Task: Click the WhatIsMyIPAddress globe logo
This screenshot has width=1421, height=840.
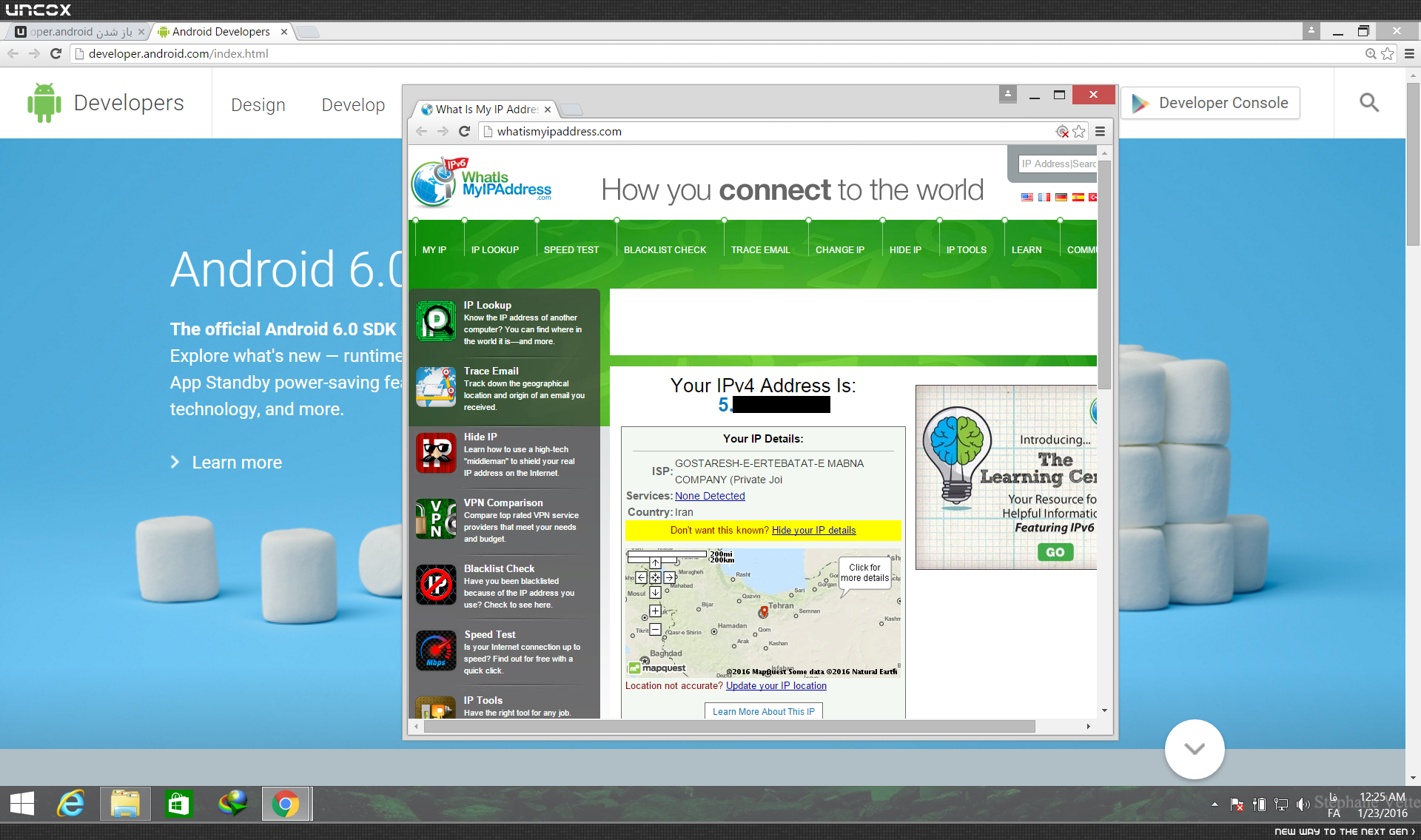Action: [434, 183]
